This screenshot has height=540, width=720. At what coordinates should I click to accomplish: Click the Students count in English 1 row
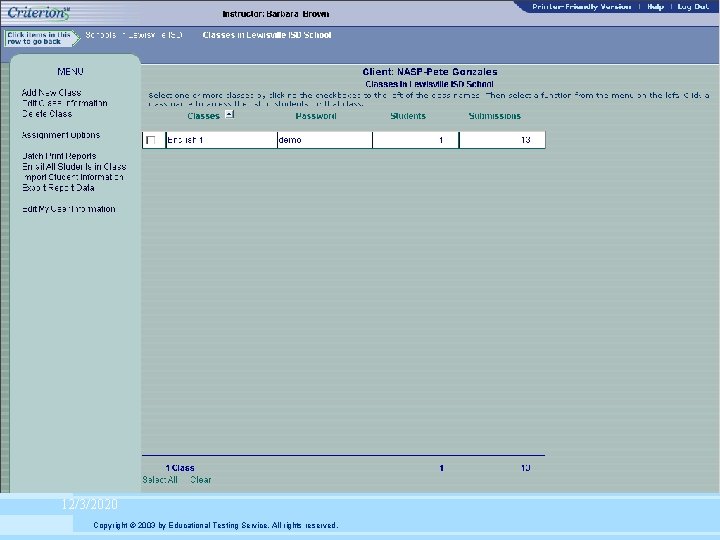tap(416, 140)
